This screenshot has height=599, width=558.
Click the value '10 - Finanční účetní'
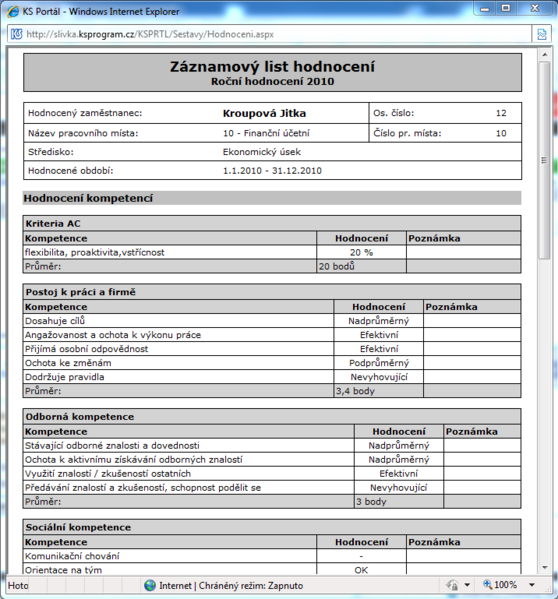266,133
